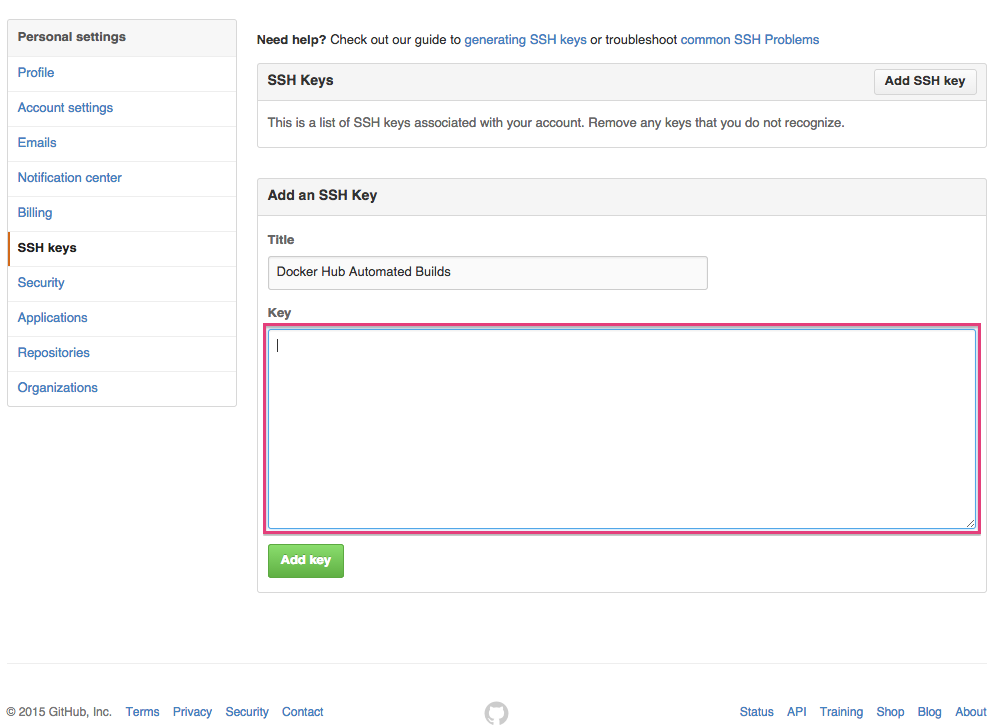The width and height of the screenshot is (994, 728).
Task: Open Security settings in sidebar
Action: pos(41,283)
